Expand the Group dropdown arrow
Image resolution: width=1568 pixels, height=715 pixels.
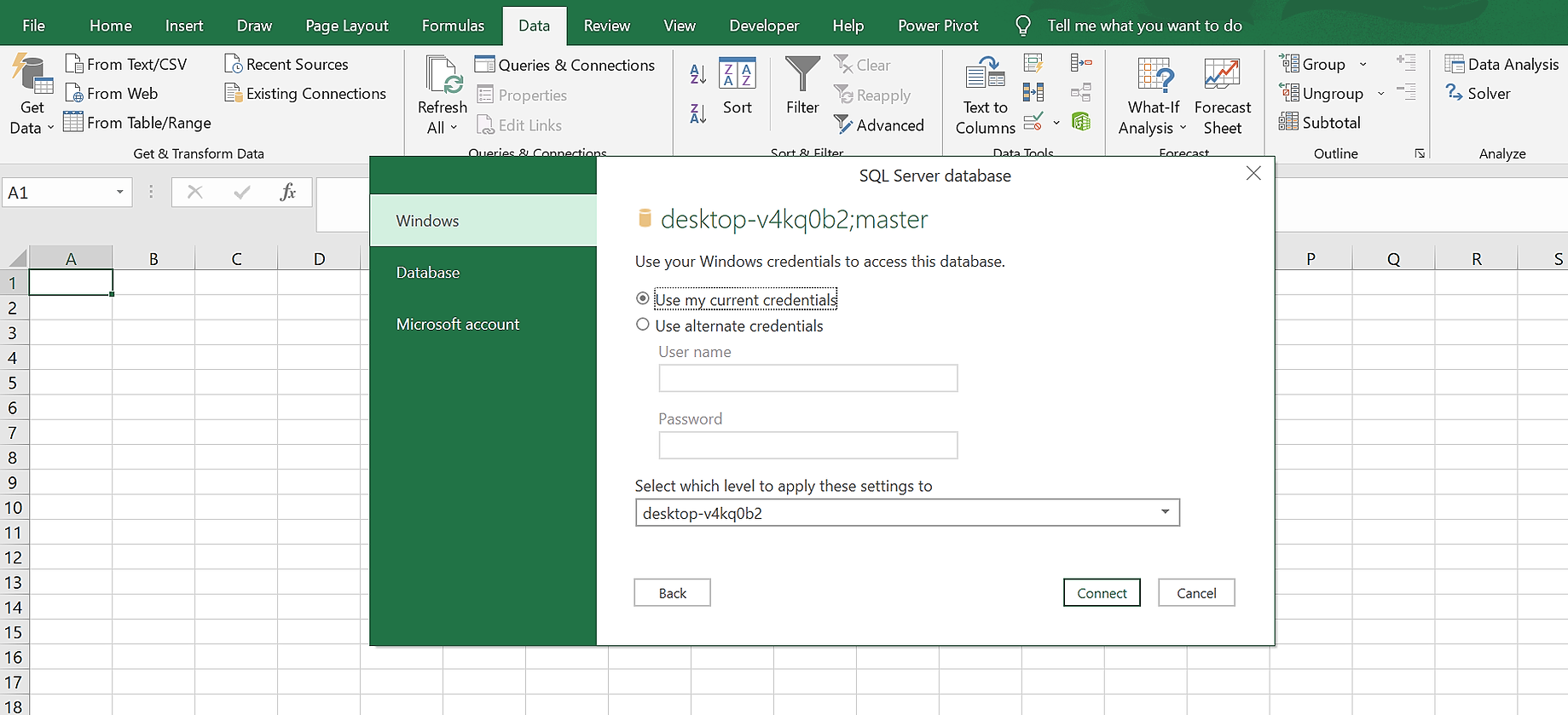(x=1363, y=64)
